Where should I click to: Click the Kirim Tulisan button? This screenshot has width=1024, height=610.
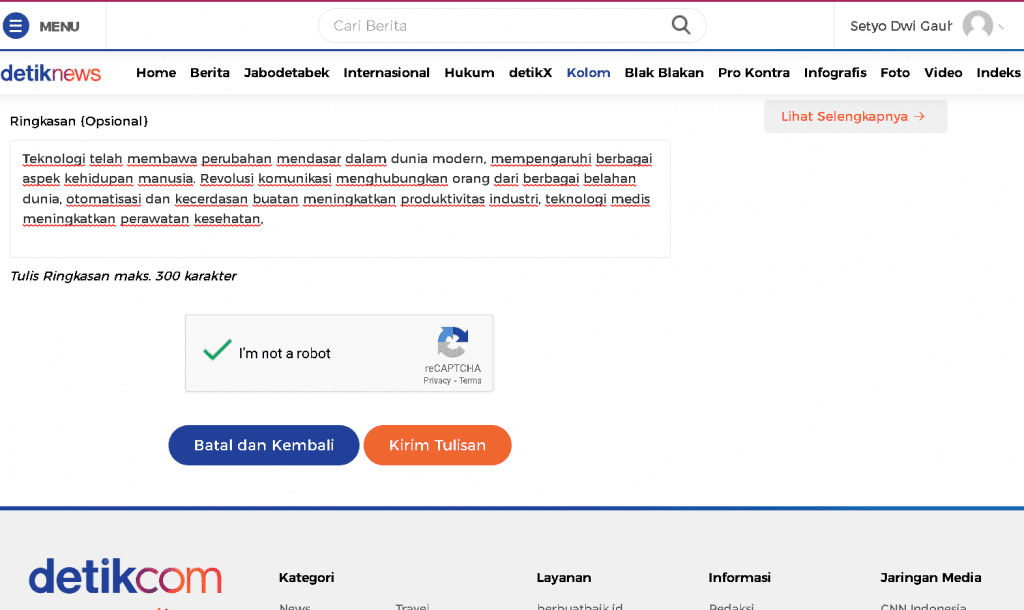[437, 445]
